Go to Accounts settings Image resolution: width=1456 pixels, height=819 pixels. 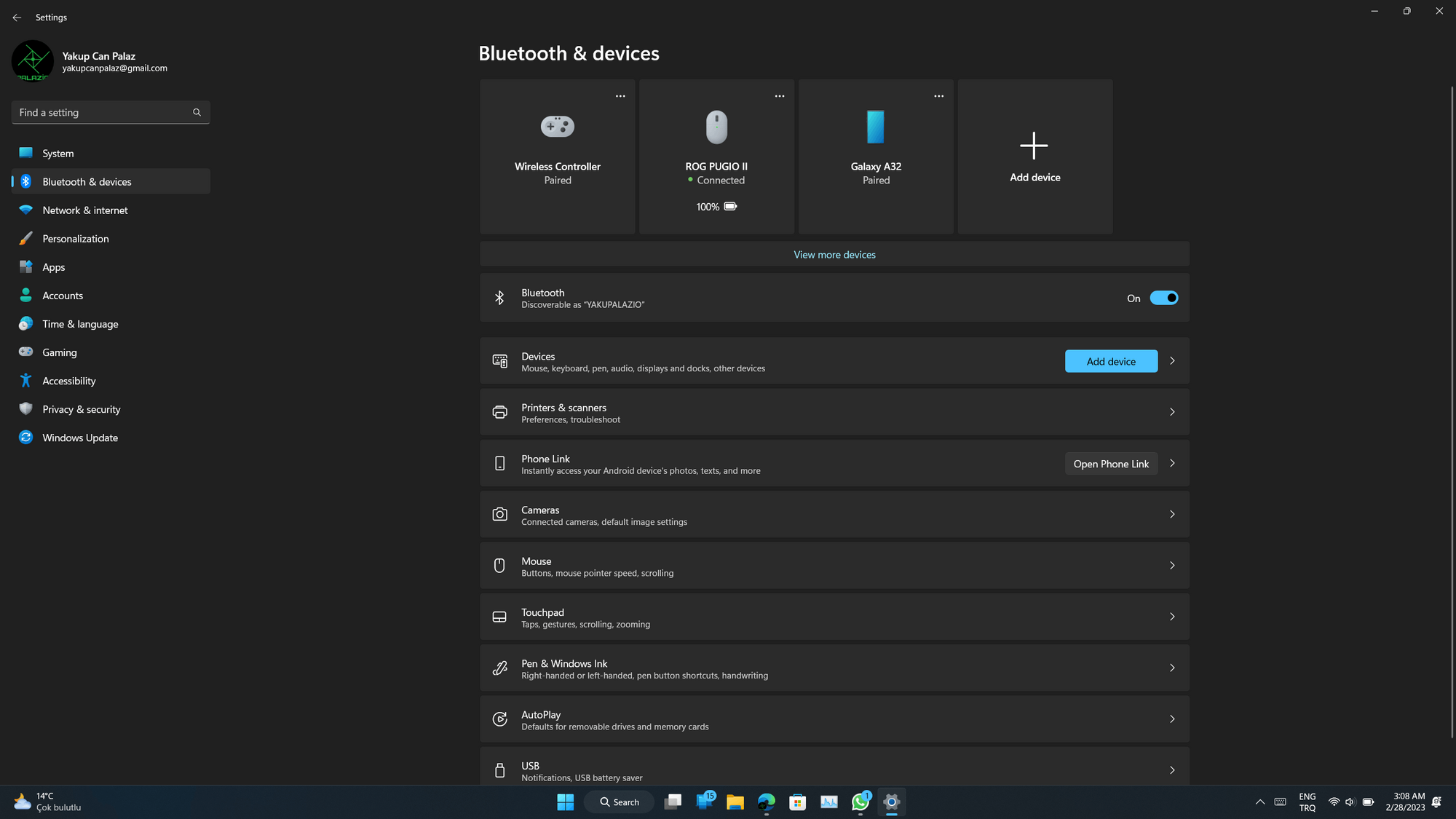click(111, 295)
